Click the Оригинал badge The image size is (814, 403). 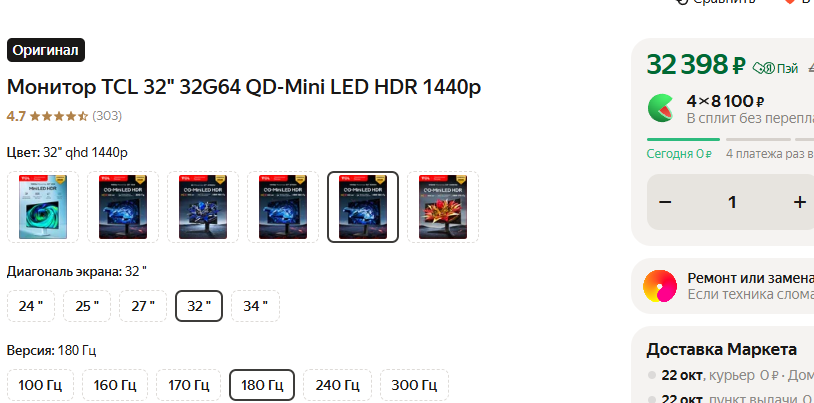pos(46,50)
